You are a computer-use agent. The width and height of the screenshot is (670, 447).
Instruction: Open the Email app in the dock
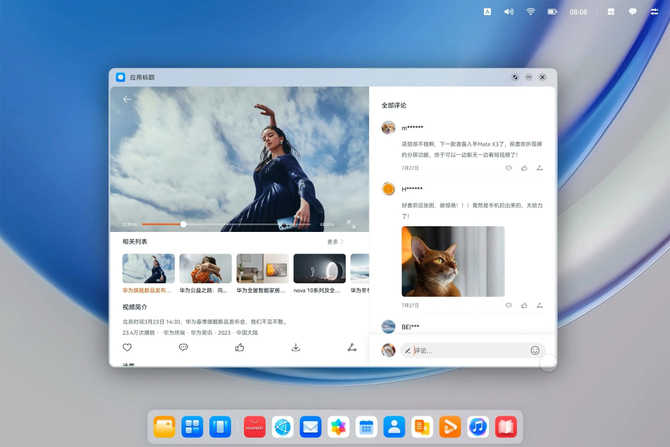click(x=310, y=427)
